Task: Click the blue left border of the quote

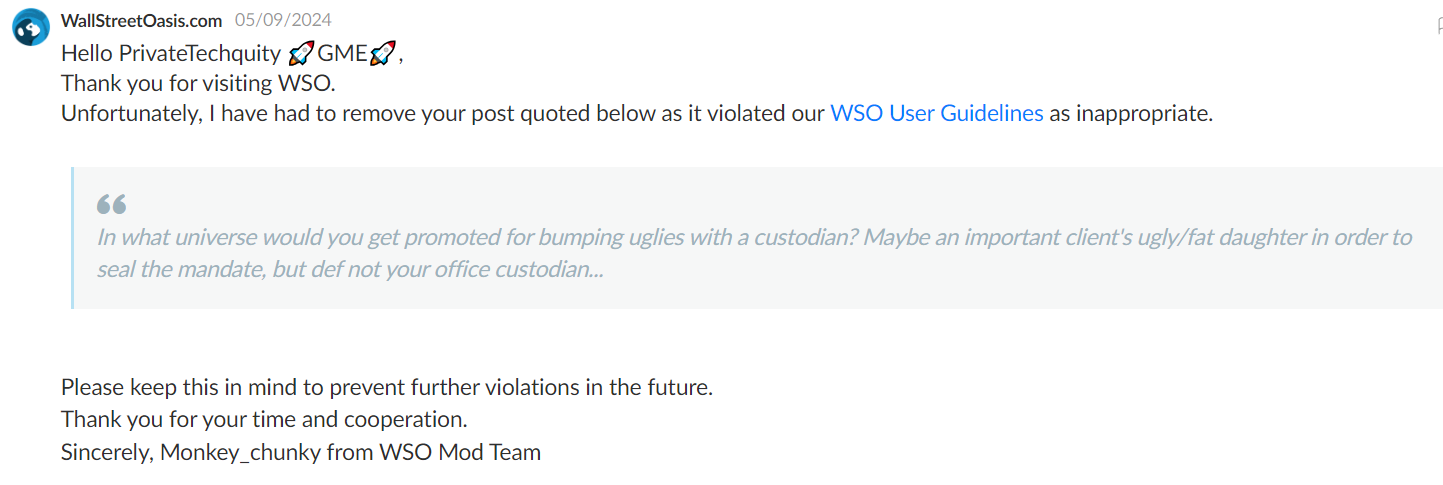Action: click(x=73, y=237)
